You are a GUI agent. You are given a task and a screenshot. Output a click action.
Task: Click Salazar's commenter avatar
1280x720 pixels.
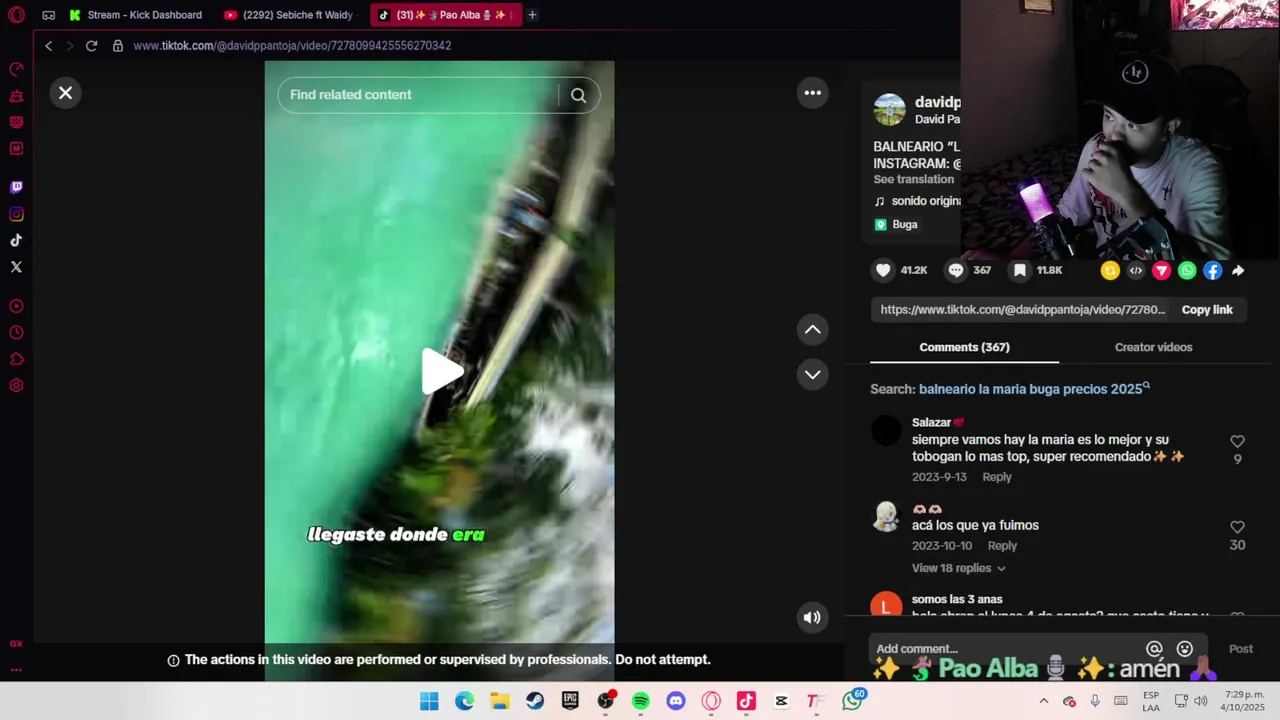(886, 431)
